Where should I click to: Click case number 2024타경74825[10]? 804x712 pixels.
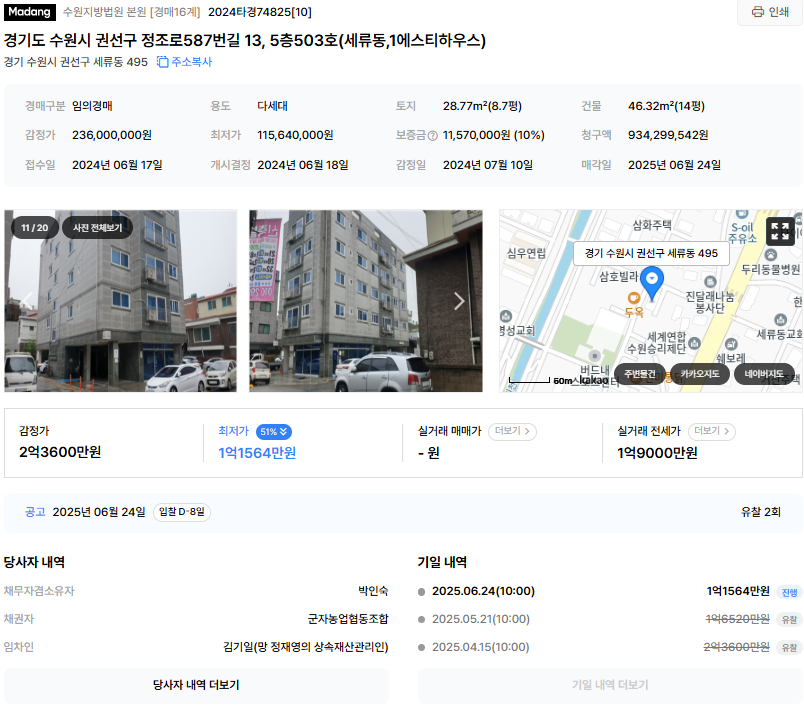[260, 12]
